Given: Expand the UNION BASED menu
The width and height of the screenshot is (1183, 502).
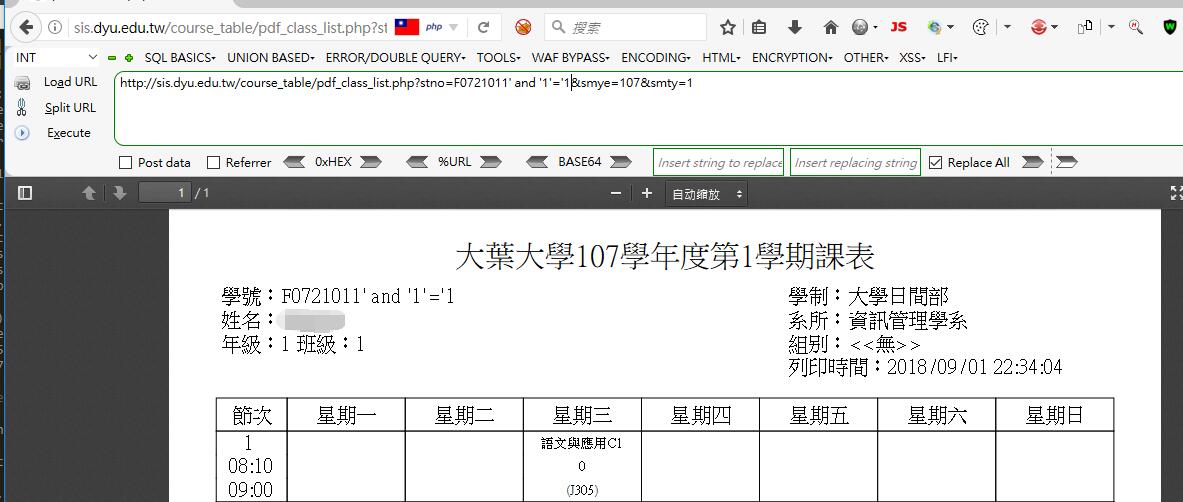Looking at the screenshot, I should click(x=272, y=57).
